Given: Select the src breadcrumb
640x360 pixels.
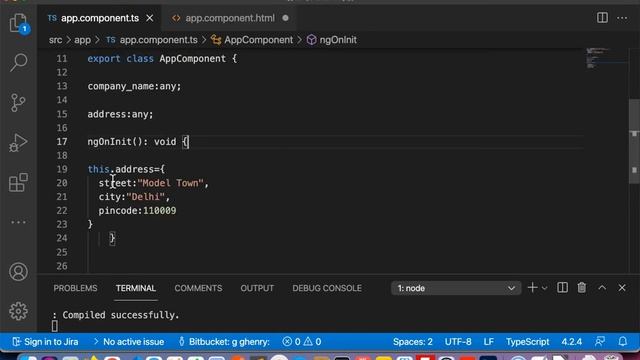Looking at the screenshot, I should (56, 40).
